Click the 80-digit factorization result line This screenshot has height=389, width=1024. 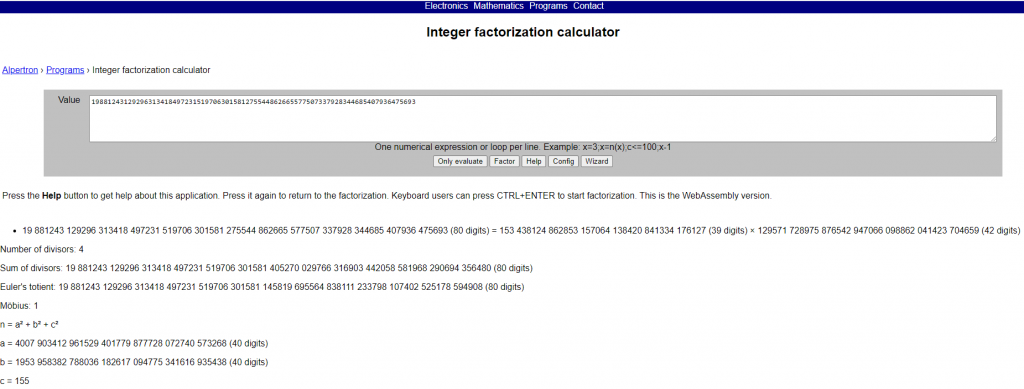click(x=521, y=230)
